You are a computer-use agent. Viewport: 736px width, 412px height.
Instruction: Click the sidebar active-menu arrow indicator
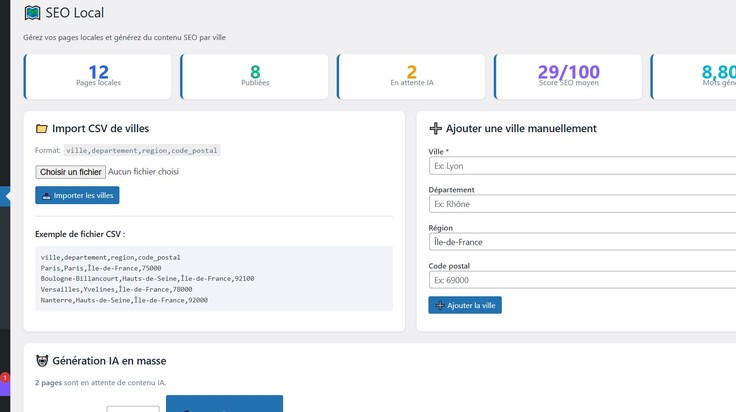pos(5,196)
